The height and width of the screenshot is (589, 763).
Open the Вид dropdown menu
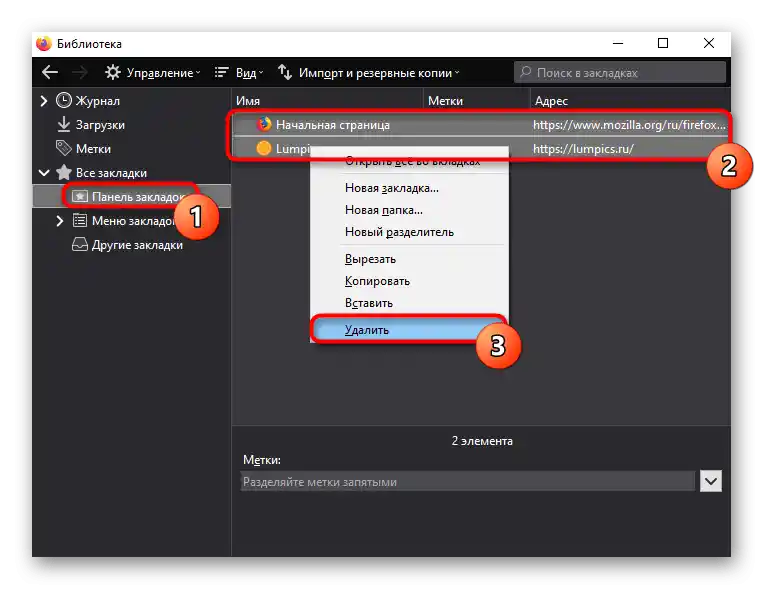pyautogui.click(x=239, y=73)
